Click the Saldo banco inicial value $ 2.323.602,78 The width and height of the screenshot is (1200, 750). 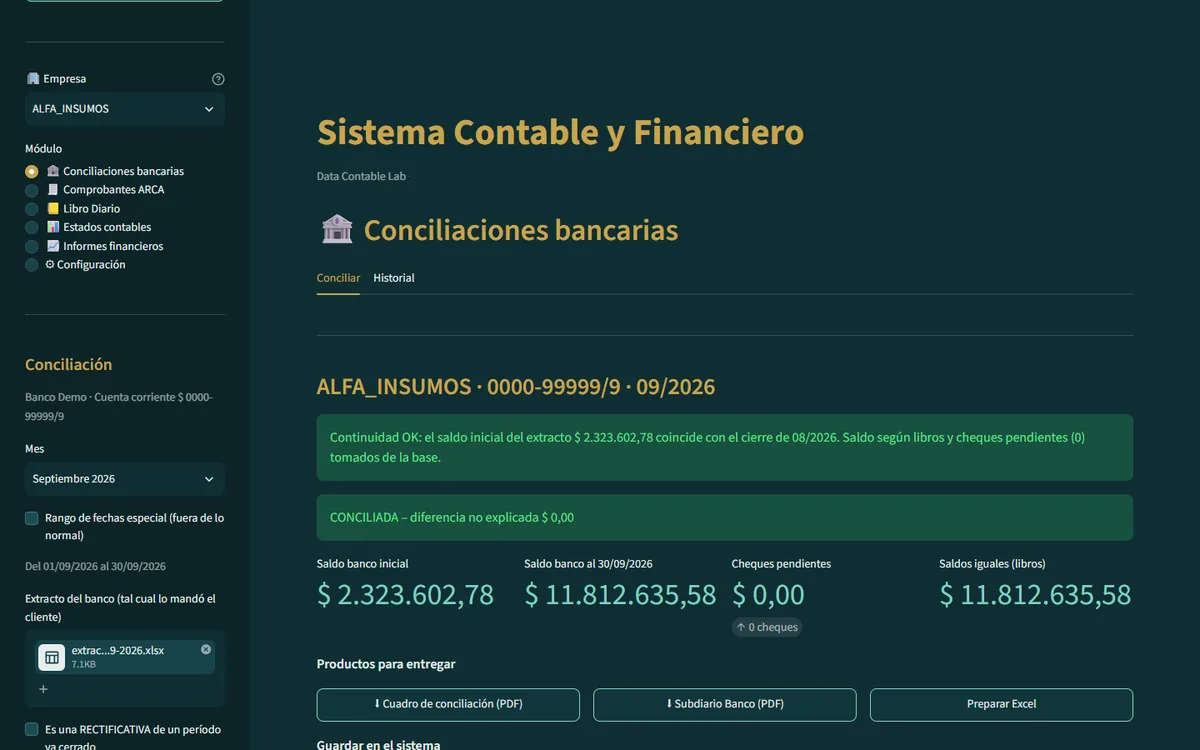(405, 595)
